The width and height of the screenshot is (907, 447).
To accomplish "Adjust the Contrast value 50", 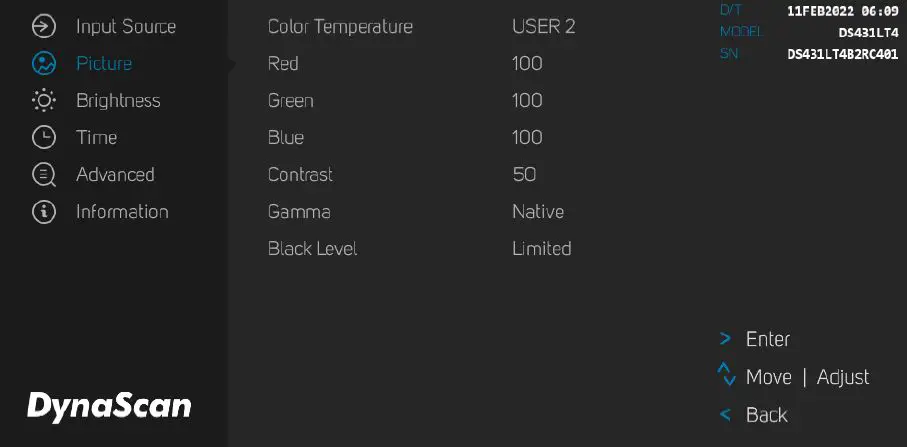I will [x=524, y=174].
